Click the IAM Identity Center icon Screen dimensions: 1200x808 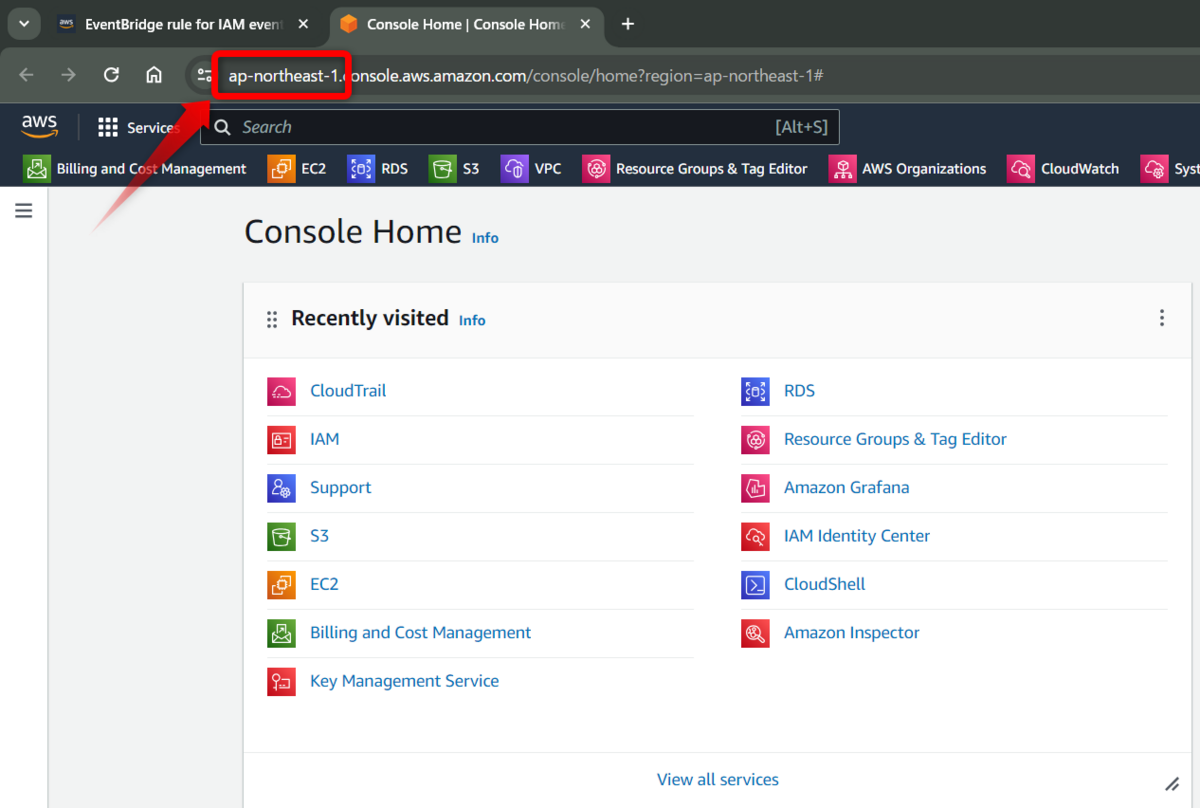click(755, 536)
